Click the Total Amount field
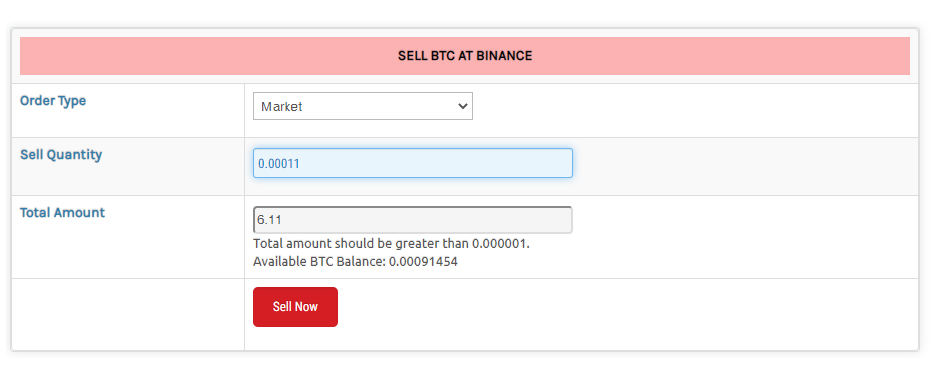The width and height of the screenshot is (934, 379). coord(413,220)
